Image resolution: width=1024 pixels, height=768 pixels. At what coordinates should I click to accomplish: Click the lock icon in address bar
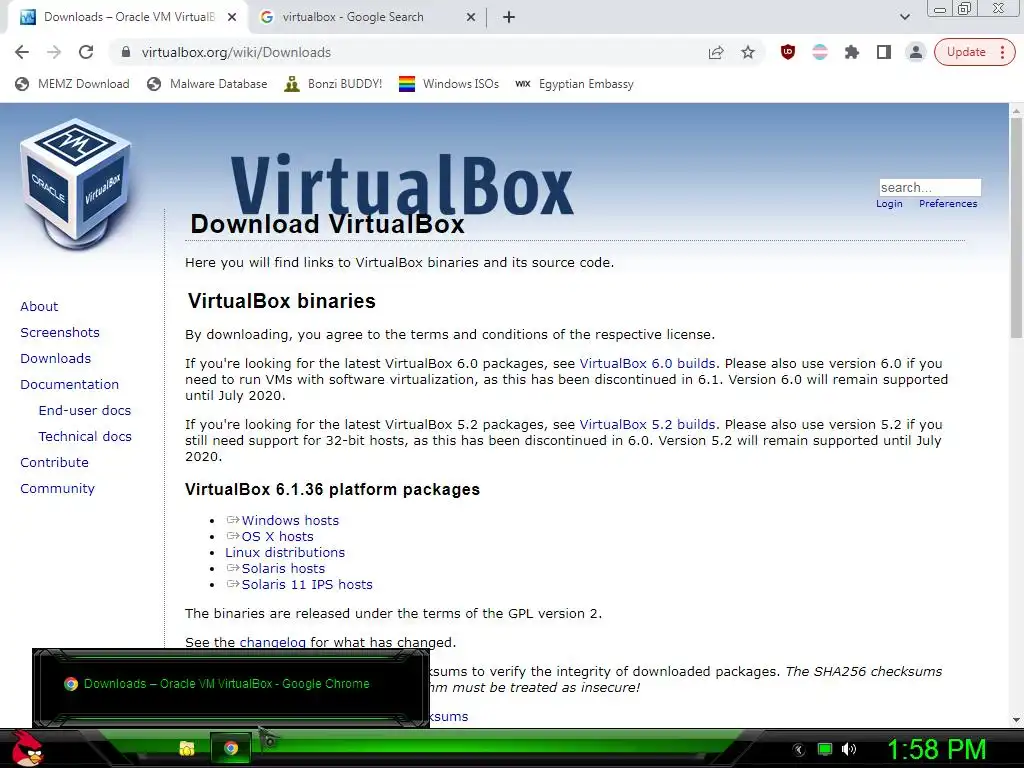(126, 52)
